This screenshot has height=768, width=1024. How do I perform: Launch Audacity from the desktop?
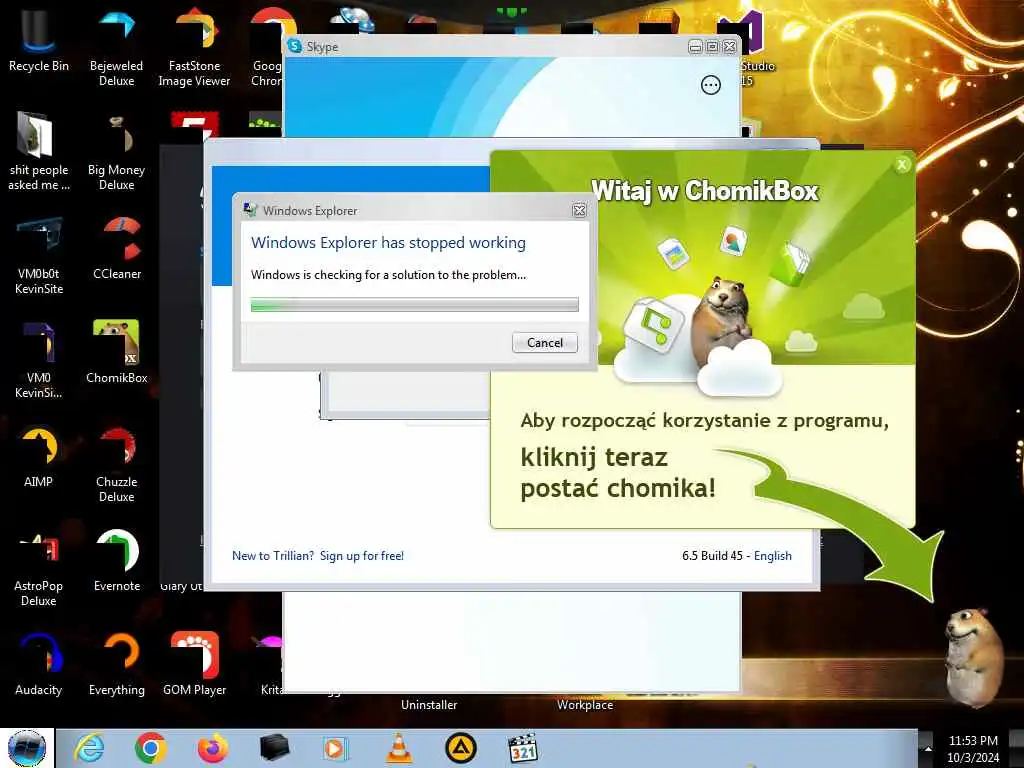[39, 664]
